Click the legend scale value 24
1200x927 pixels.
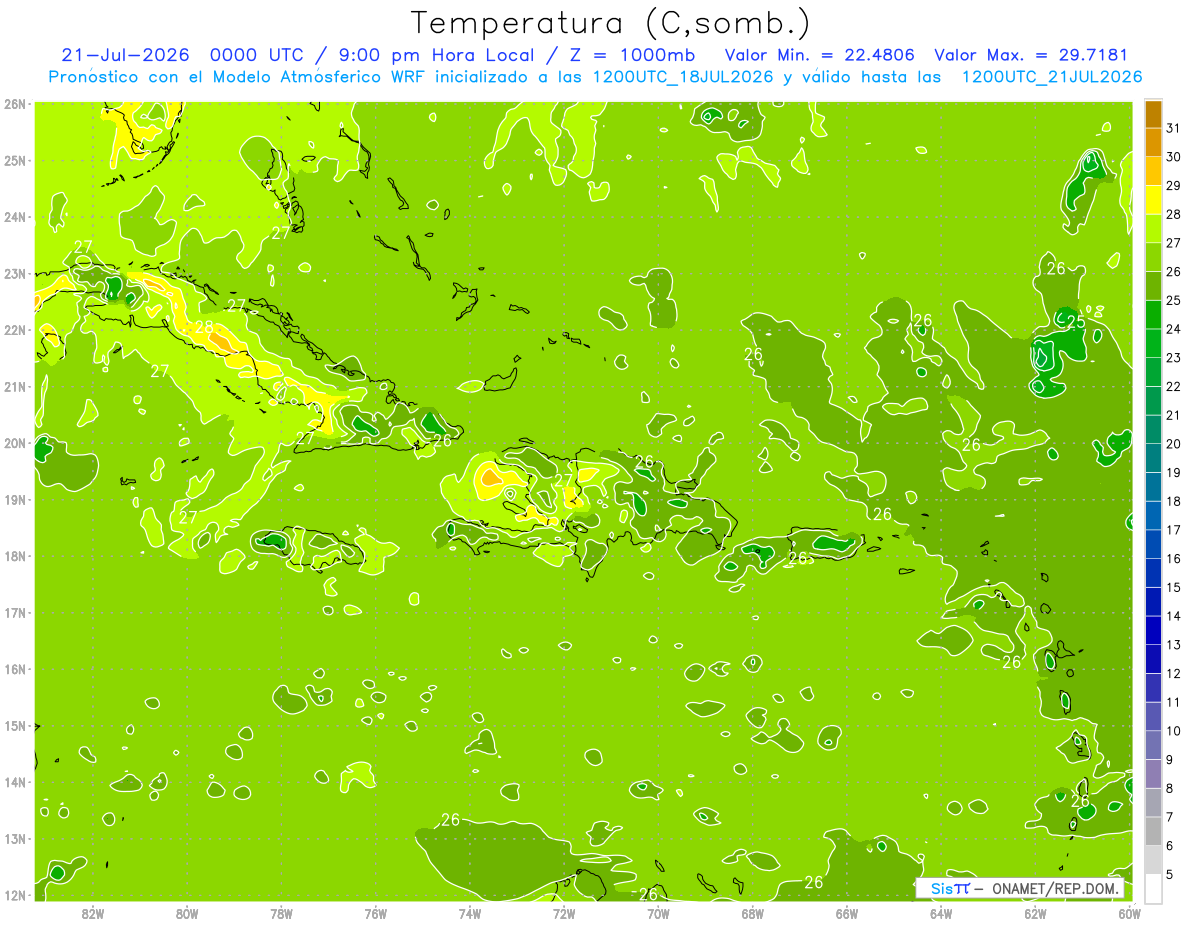tap(1173, 329)
